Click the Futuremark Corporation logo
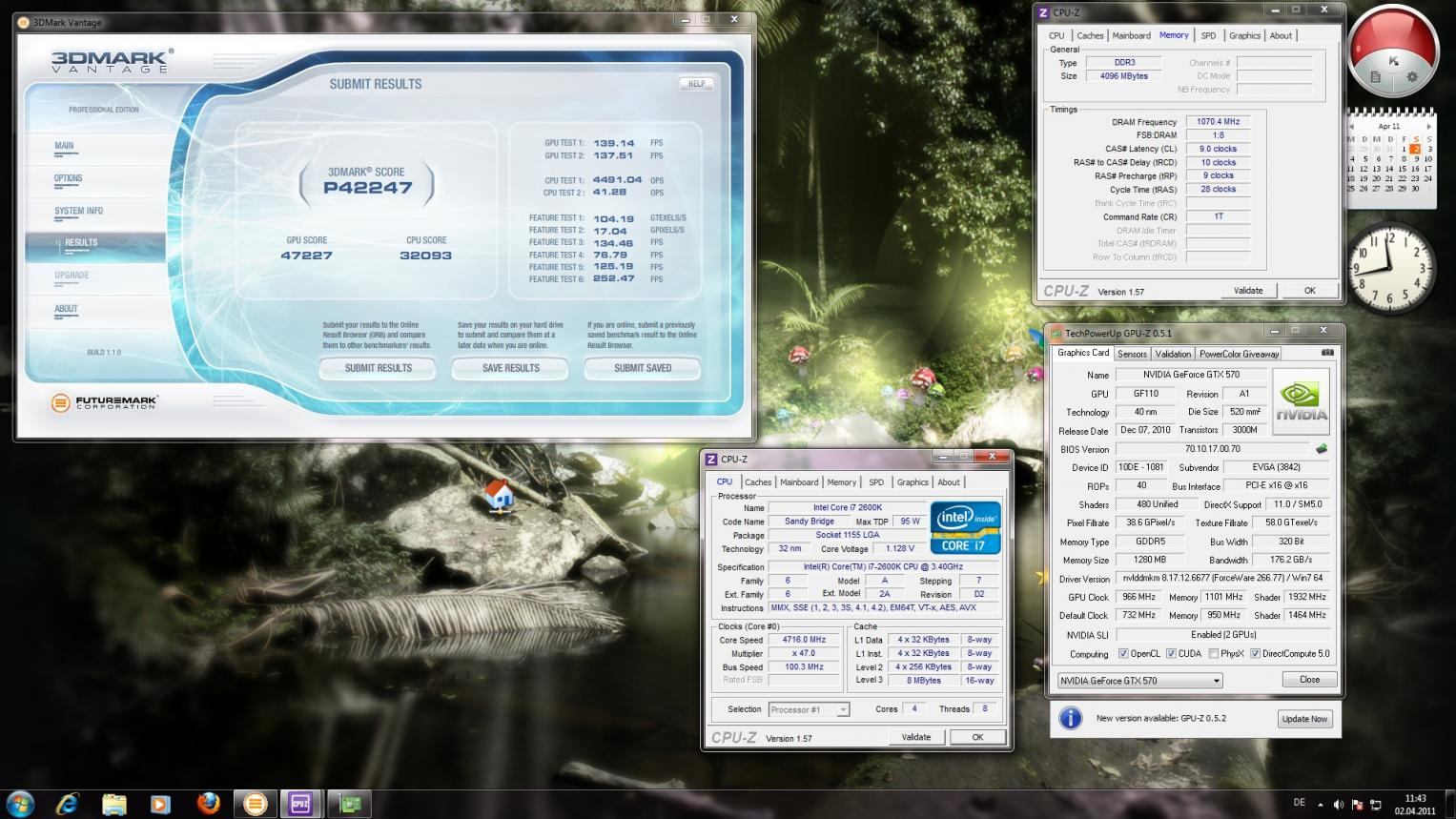 [x=104, y=403]
